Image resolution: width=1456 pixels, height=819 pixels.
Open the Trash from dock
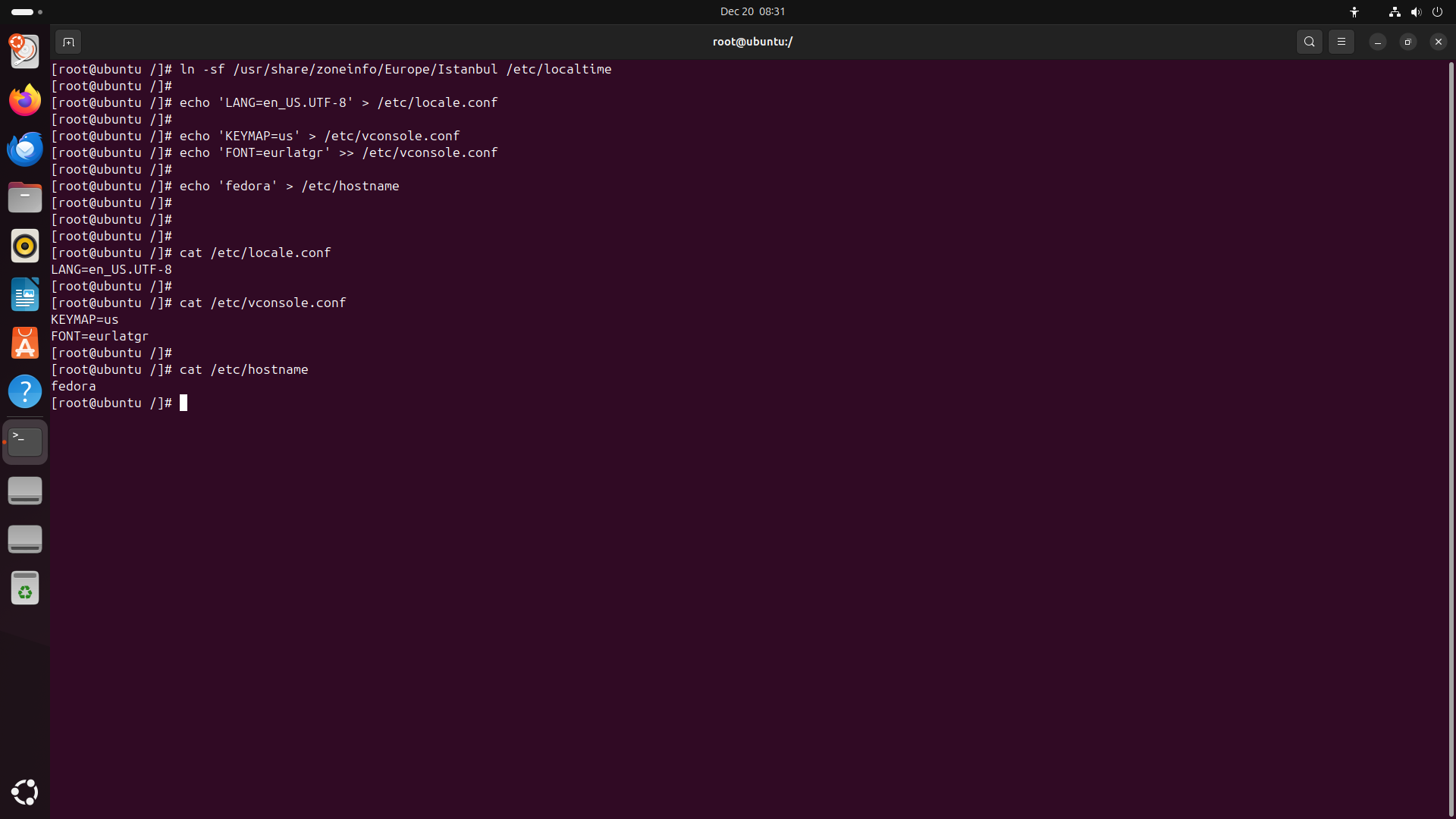point(25,588)
